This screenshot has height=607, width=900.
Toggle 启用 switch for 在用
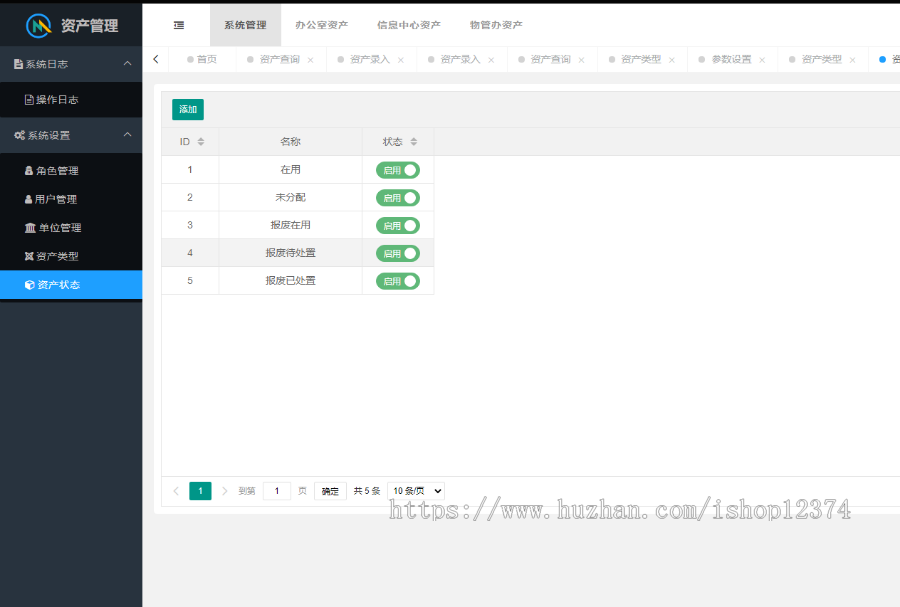398,170
